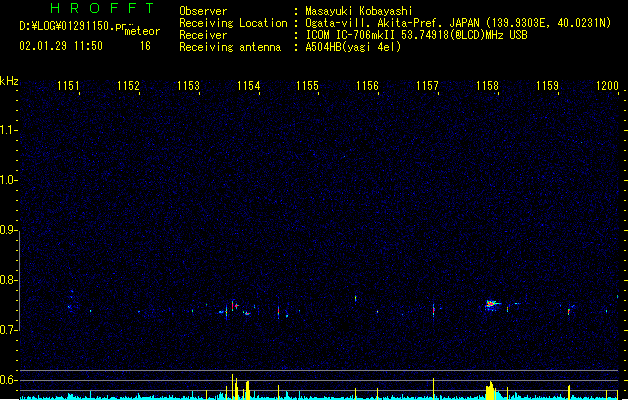Click the 0.9 kHz frequency tick label

(7, 230)
